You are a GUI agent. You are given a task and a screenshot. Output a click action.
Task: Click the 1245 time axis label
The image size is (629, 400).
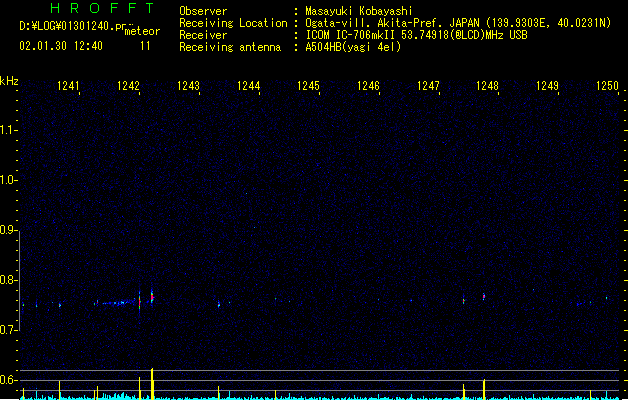pos(308,86)
